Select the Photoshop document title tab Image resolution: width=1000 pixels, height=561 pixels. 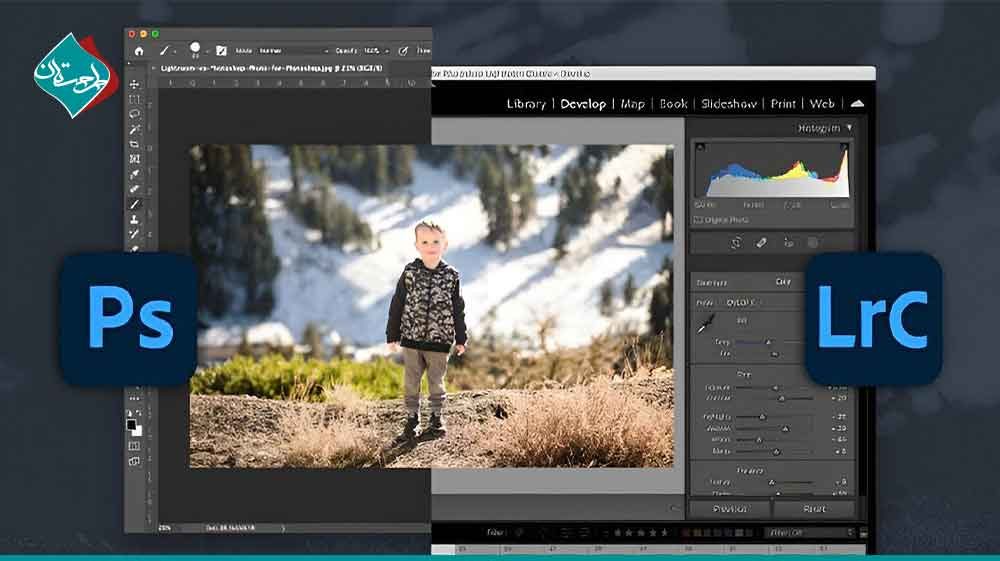[271, 68]
